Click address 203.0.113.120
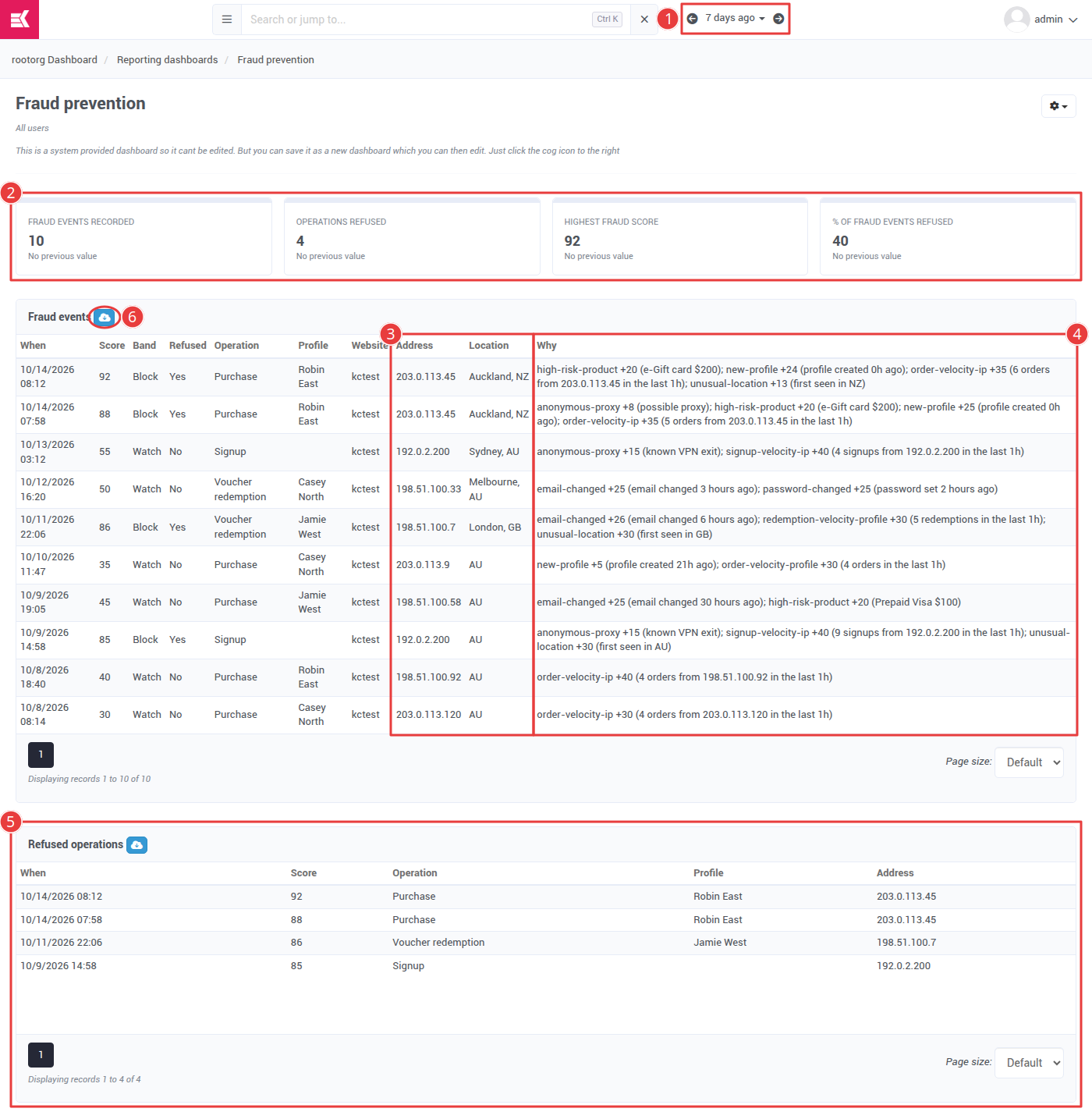 click(x=428, y=715)
